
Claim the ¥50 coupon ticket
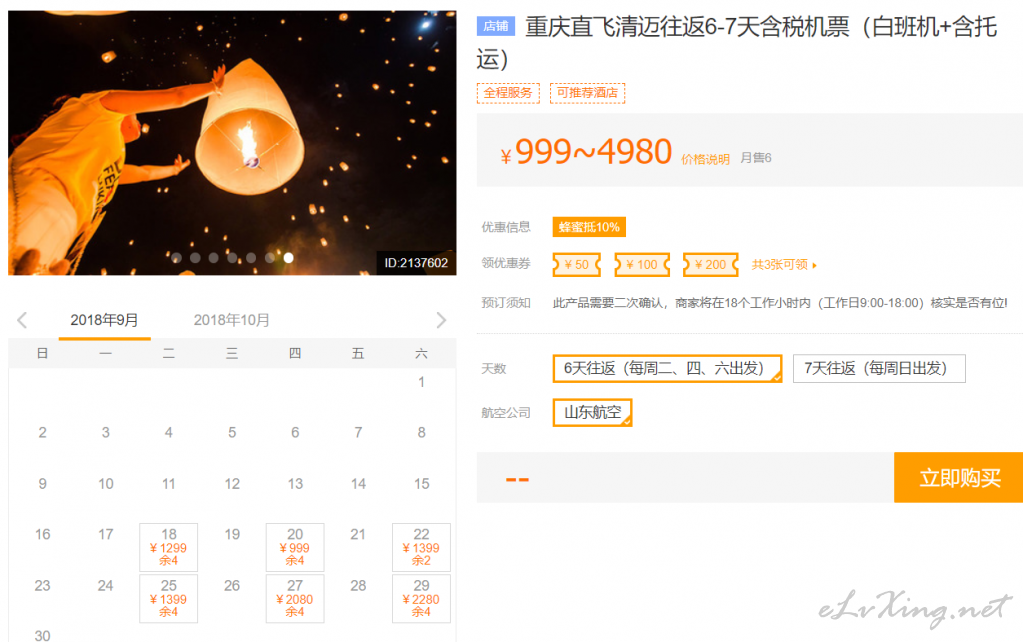coord(576,265)
